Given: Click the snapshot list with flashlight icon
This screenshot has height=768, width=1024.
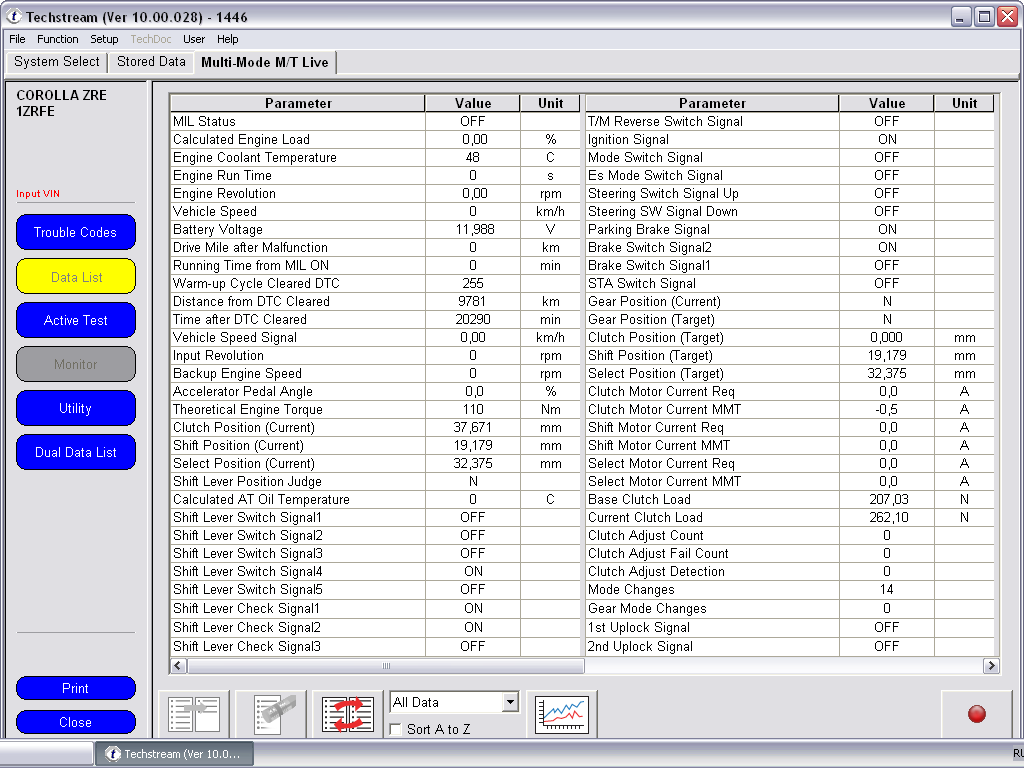Looking at the screenshot, I should point(272,714).
